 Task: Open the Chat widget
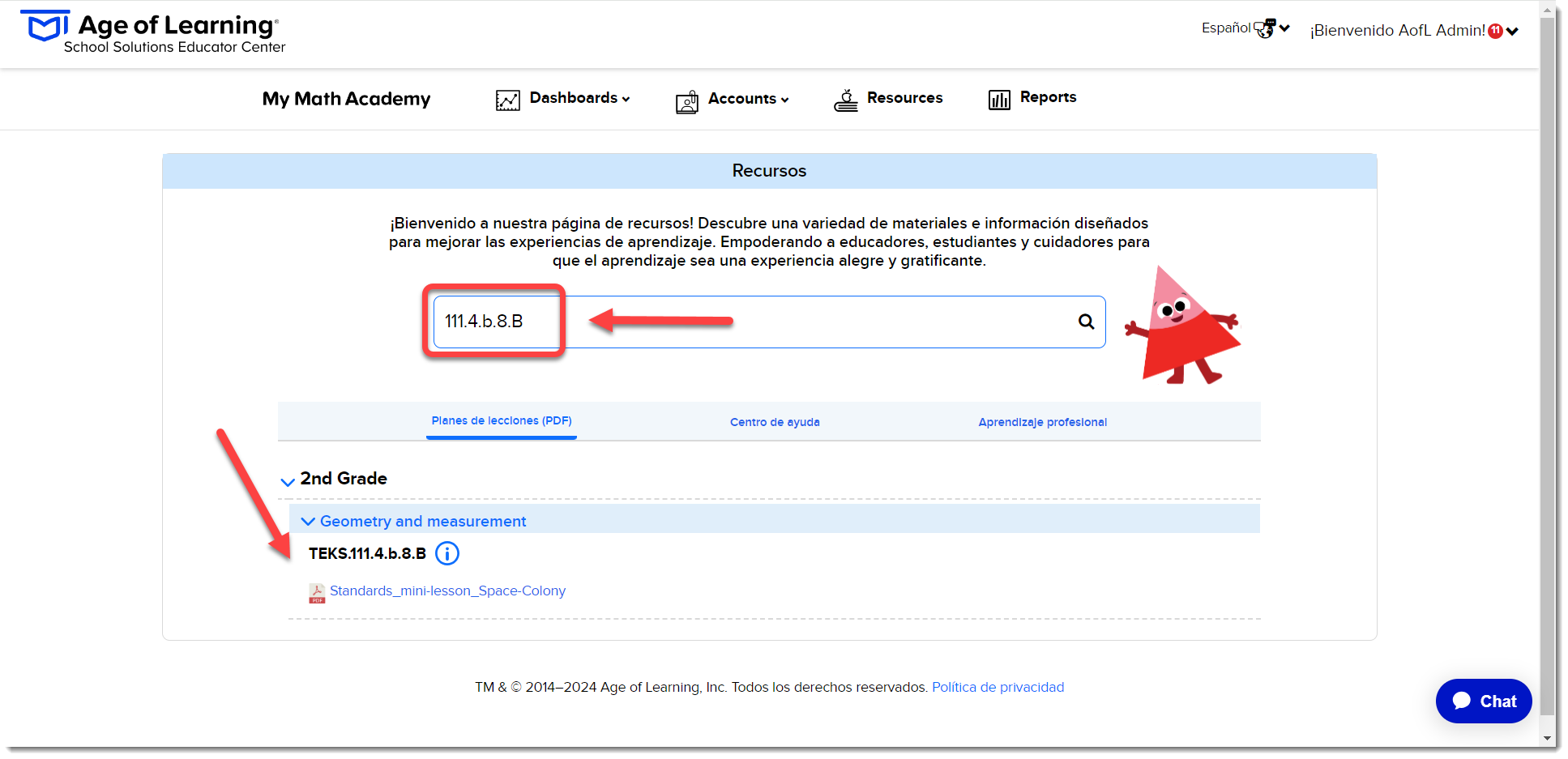(x=1483, y=701)
